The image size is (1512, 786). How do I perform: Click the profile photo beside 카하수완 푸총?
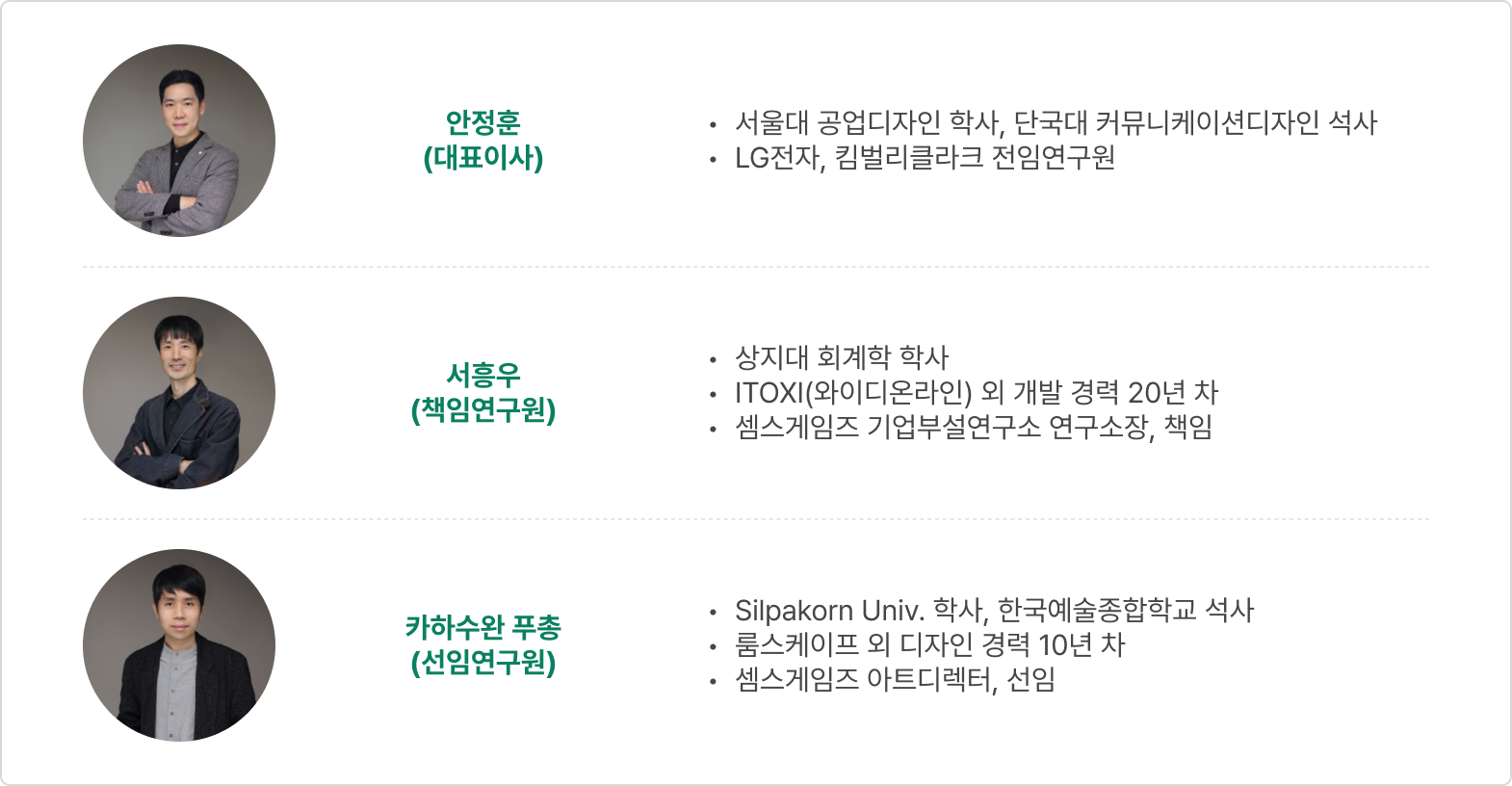(x=179, y=645)
